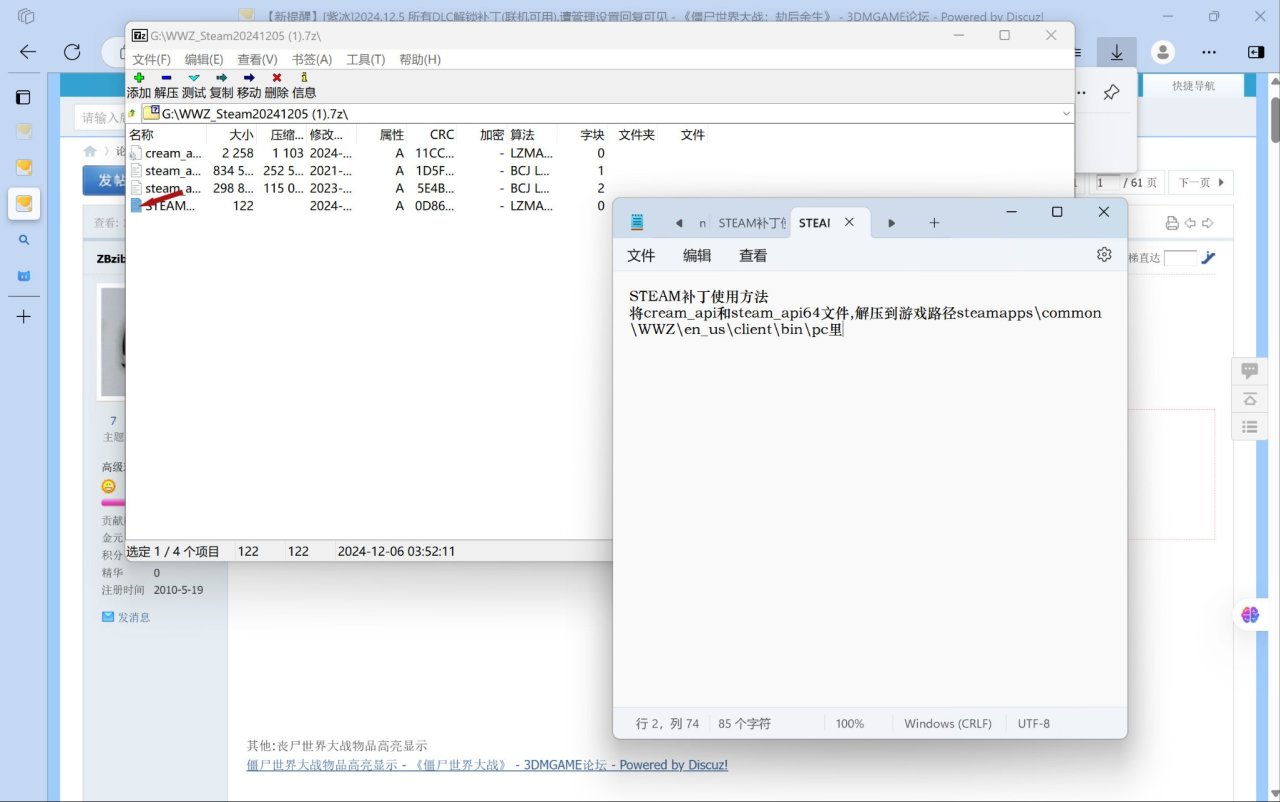Toggle the browser sidebar icon at top right
1280x802 pixels.
1256,52
